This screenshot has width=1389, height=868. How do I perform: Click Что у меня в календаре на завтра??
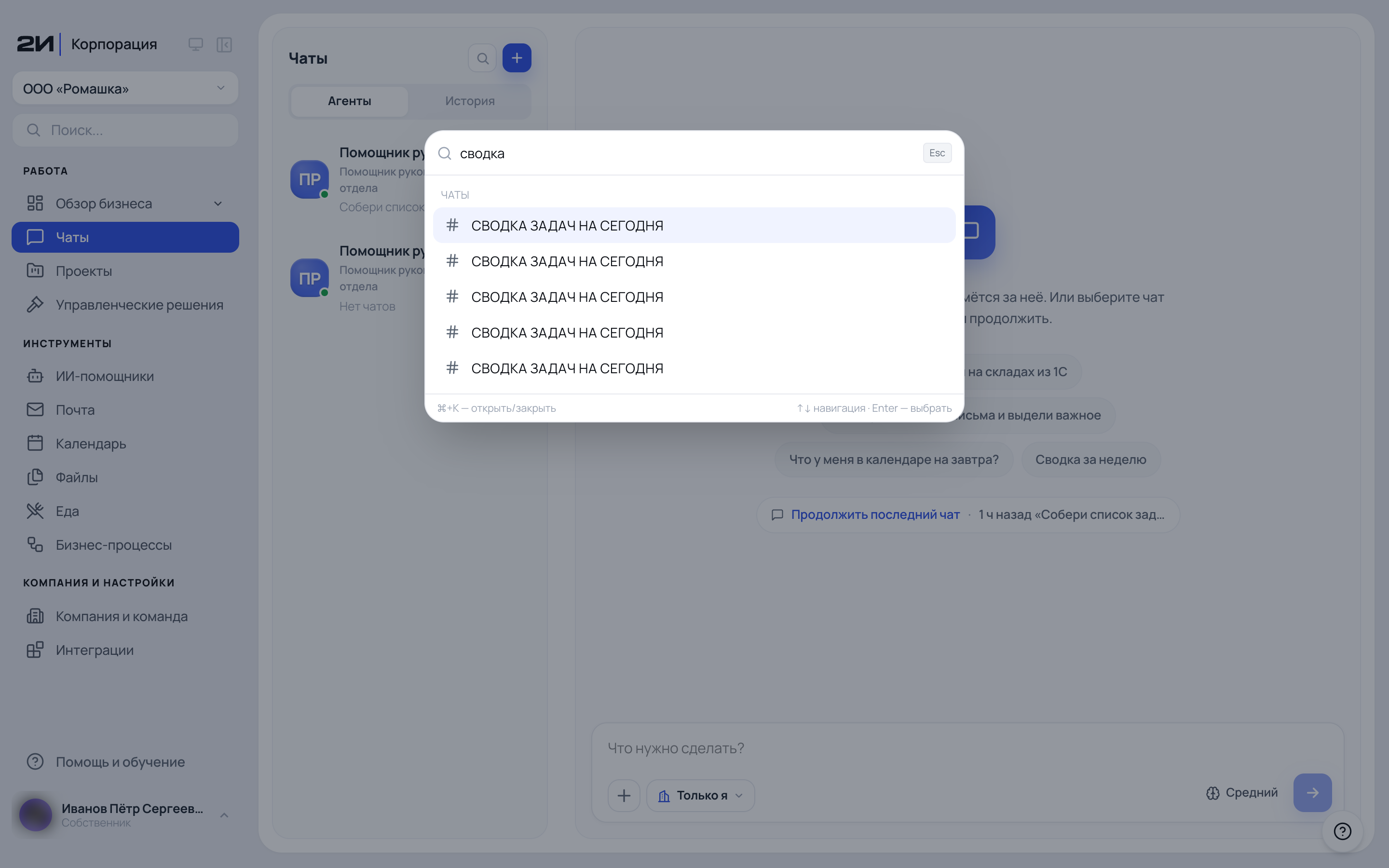tap(894, 459)
